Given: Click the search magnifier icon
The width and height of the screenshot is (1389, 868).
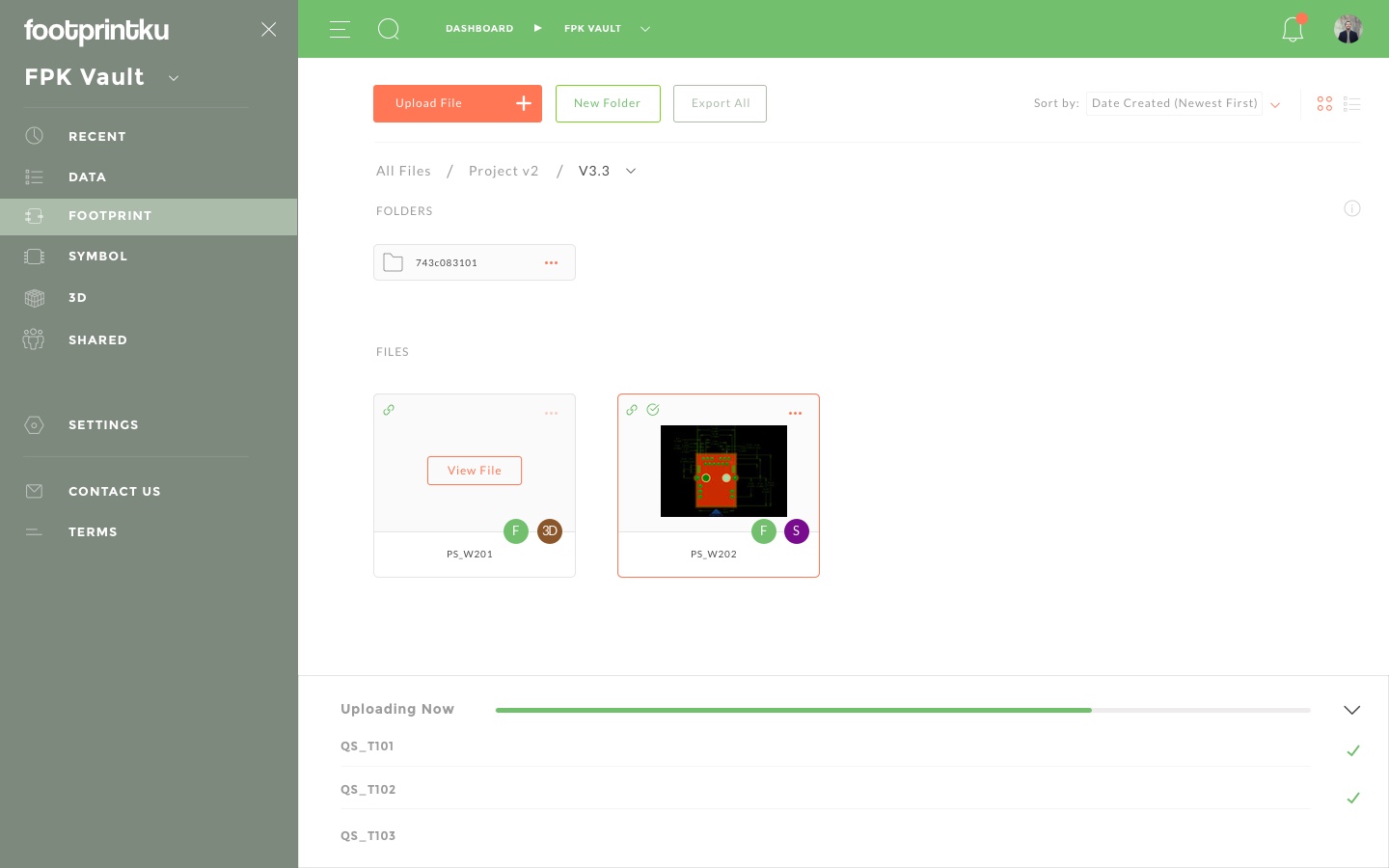Looking at the screenshot, I should pyautogui.click(x=389, y=29).
